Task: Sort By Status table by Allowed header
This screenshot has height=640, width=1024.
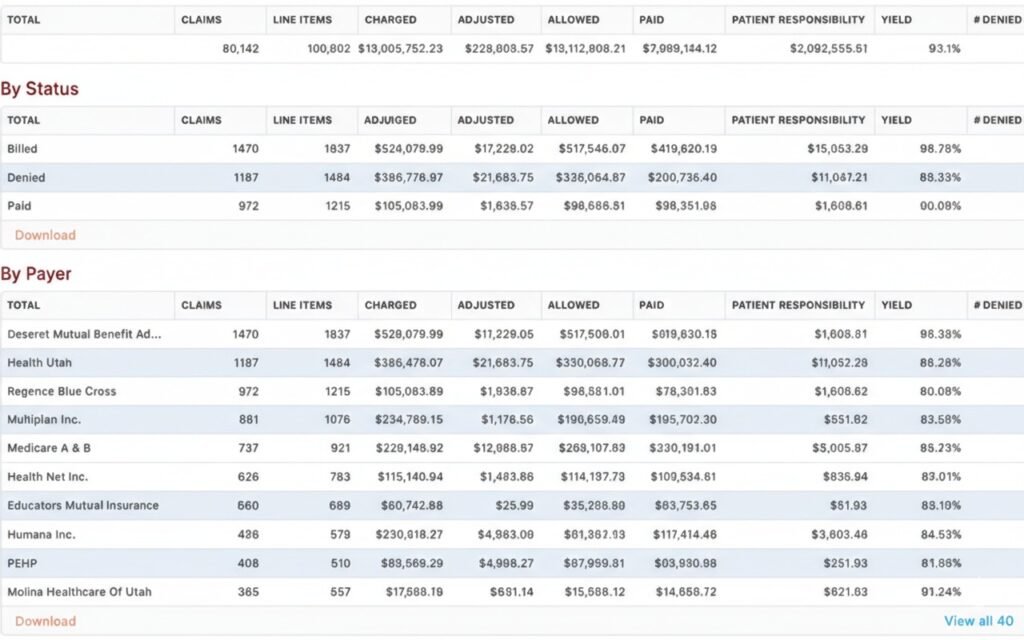Action: tap(573, 120)
